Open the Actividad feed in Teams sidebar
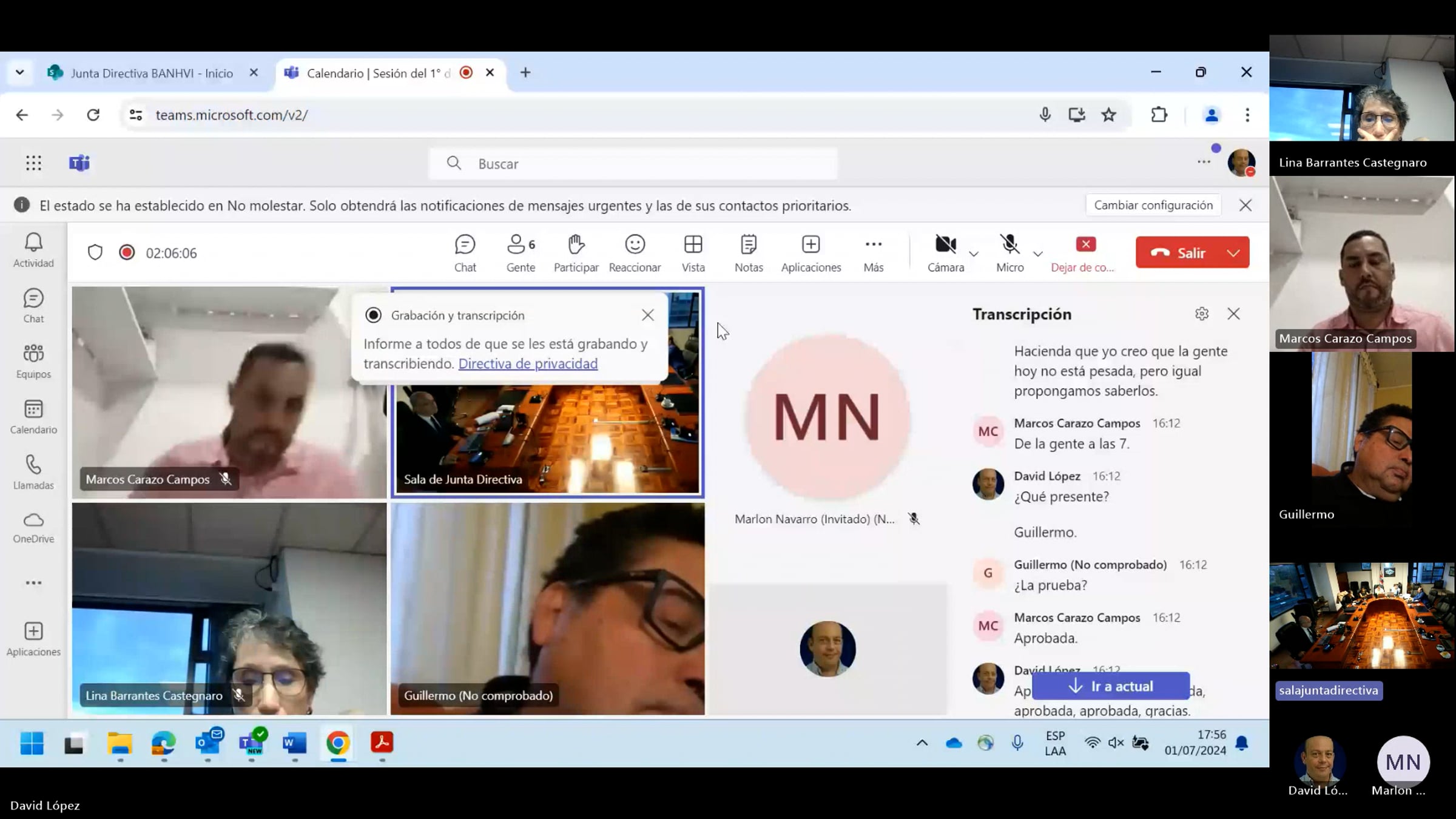This screenshot has height=819, width=1456. pyautogui.click(x=33, y=251)
